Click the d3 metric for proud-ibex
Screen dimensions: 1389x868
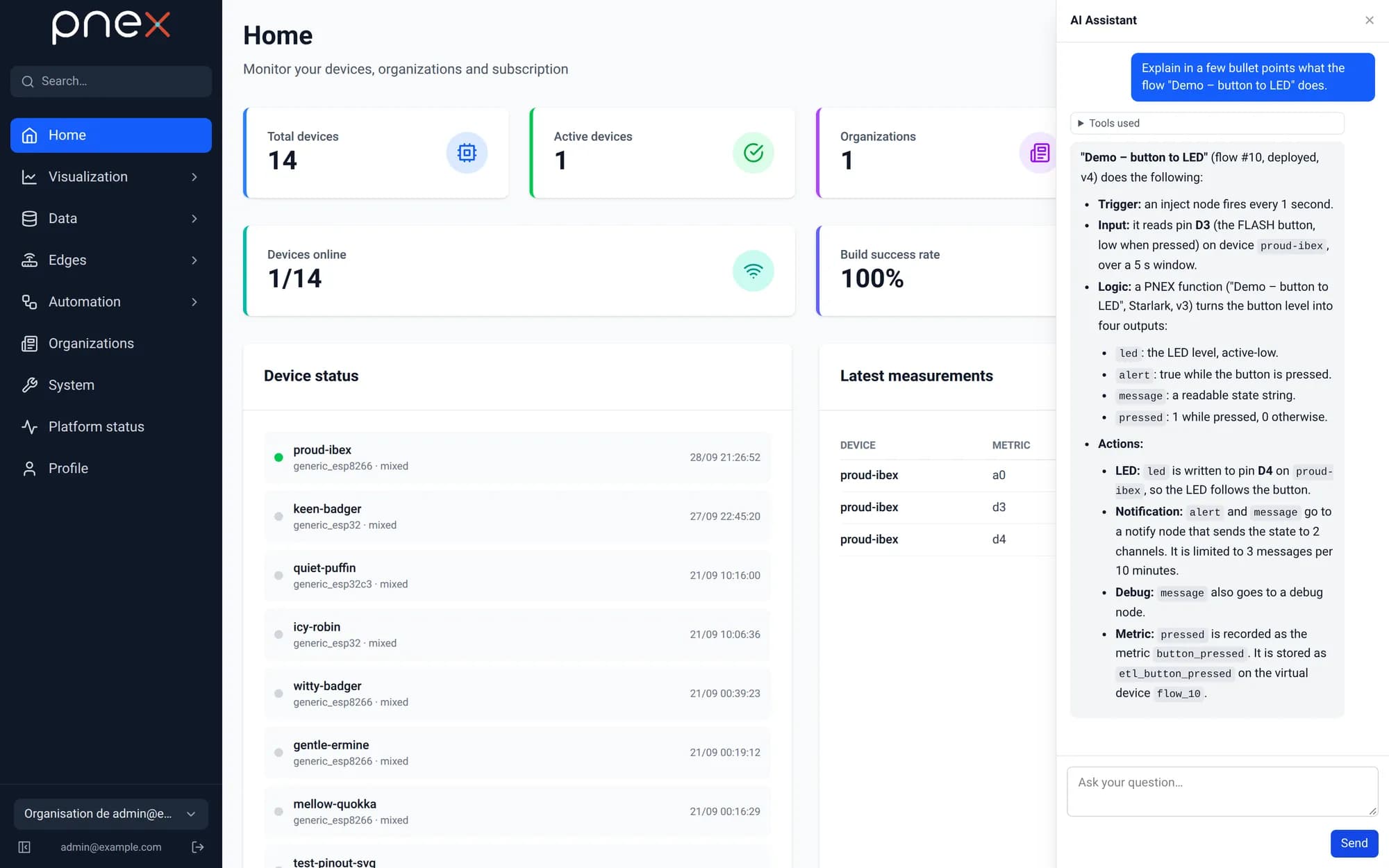(x=999, y=508)
